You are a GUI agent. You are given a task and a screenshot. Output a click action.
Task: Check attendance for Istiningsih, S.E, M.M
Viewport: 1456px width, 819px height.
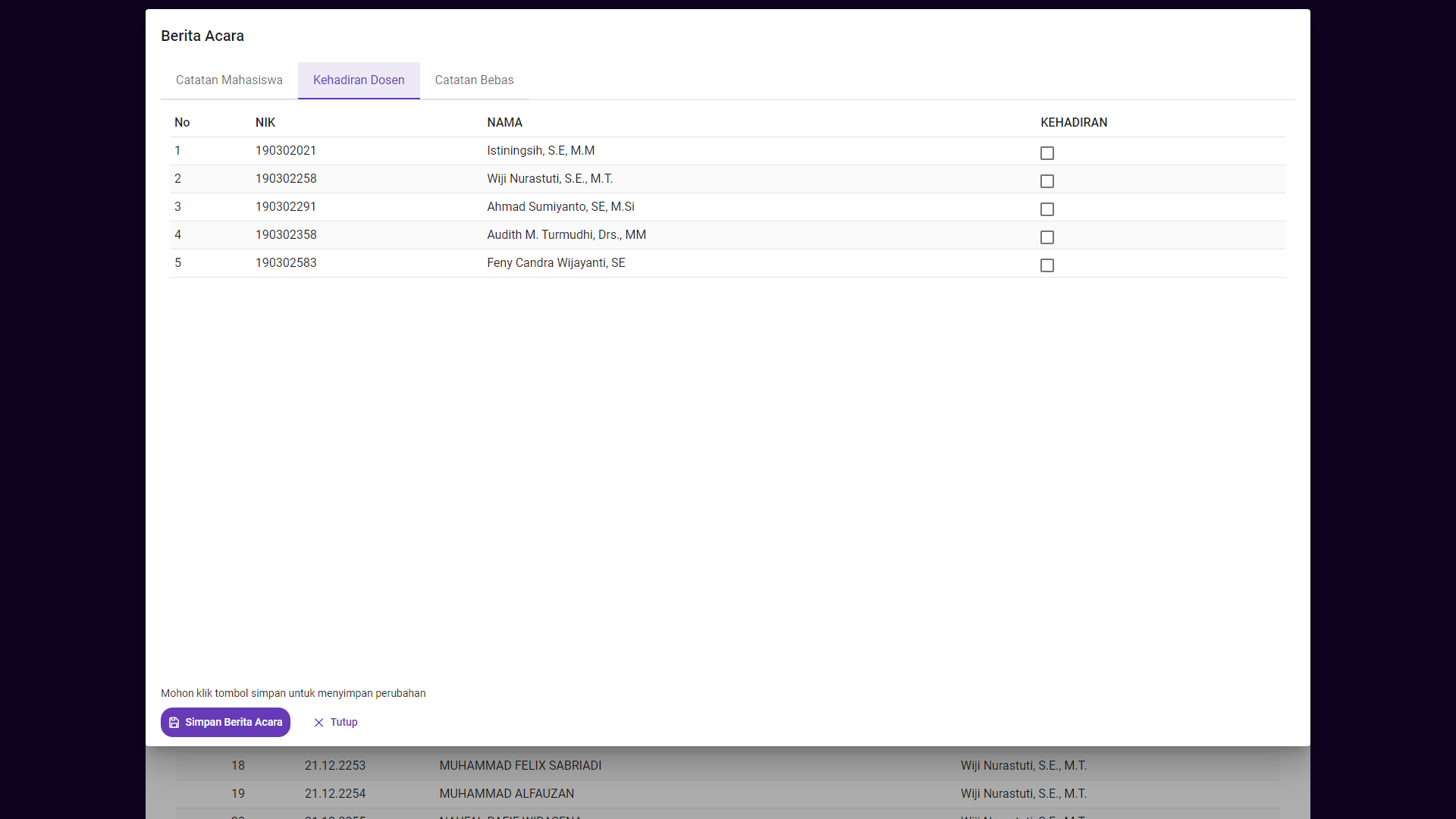pyautogui.click(x=1047, y=153)
